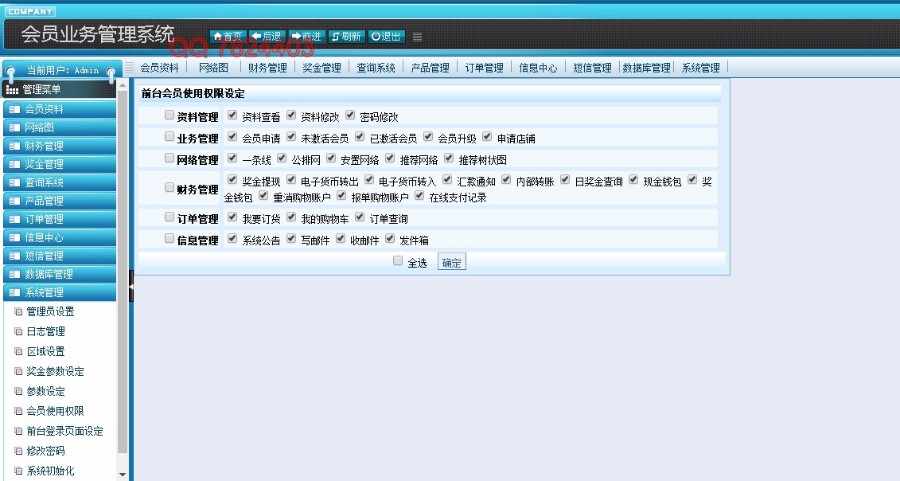Click the page icon next to 参数设定

(18, 391)
